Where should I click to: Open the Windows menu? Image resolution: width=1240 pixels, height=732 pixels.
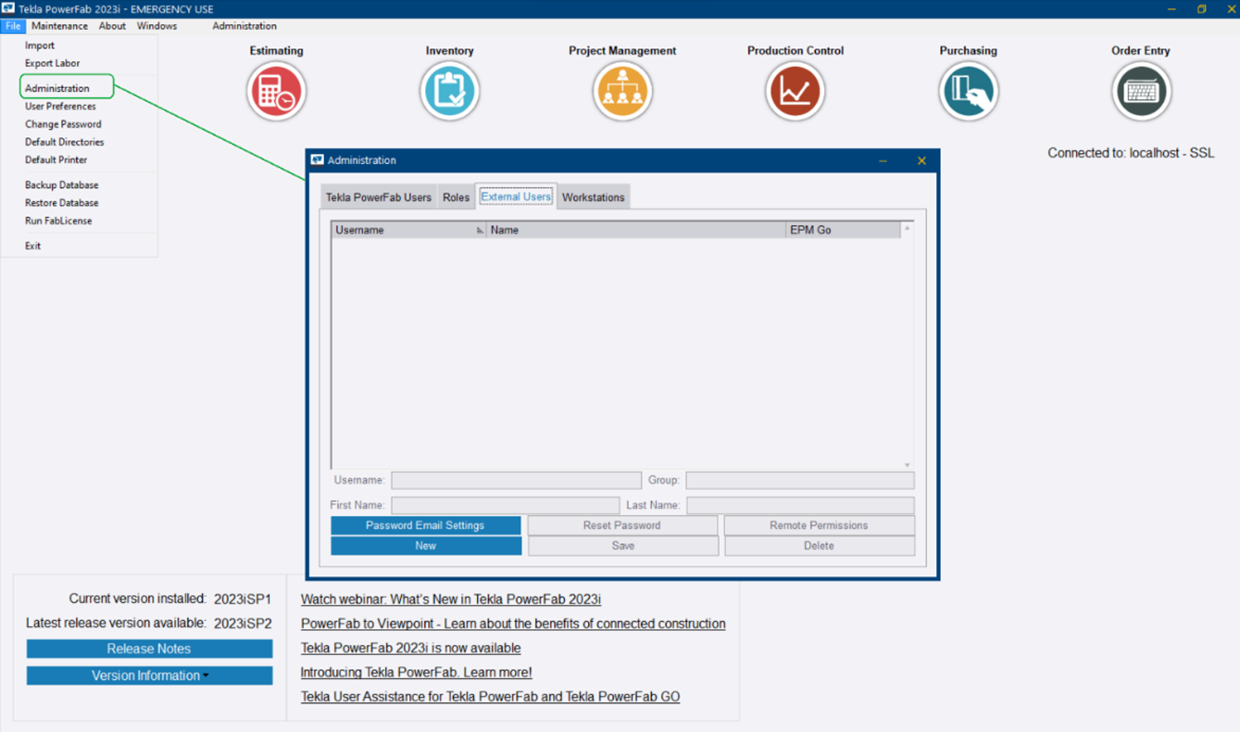(157, 26)
